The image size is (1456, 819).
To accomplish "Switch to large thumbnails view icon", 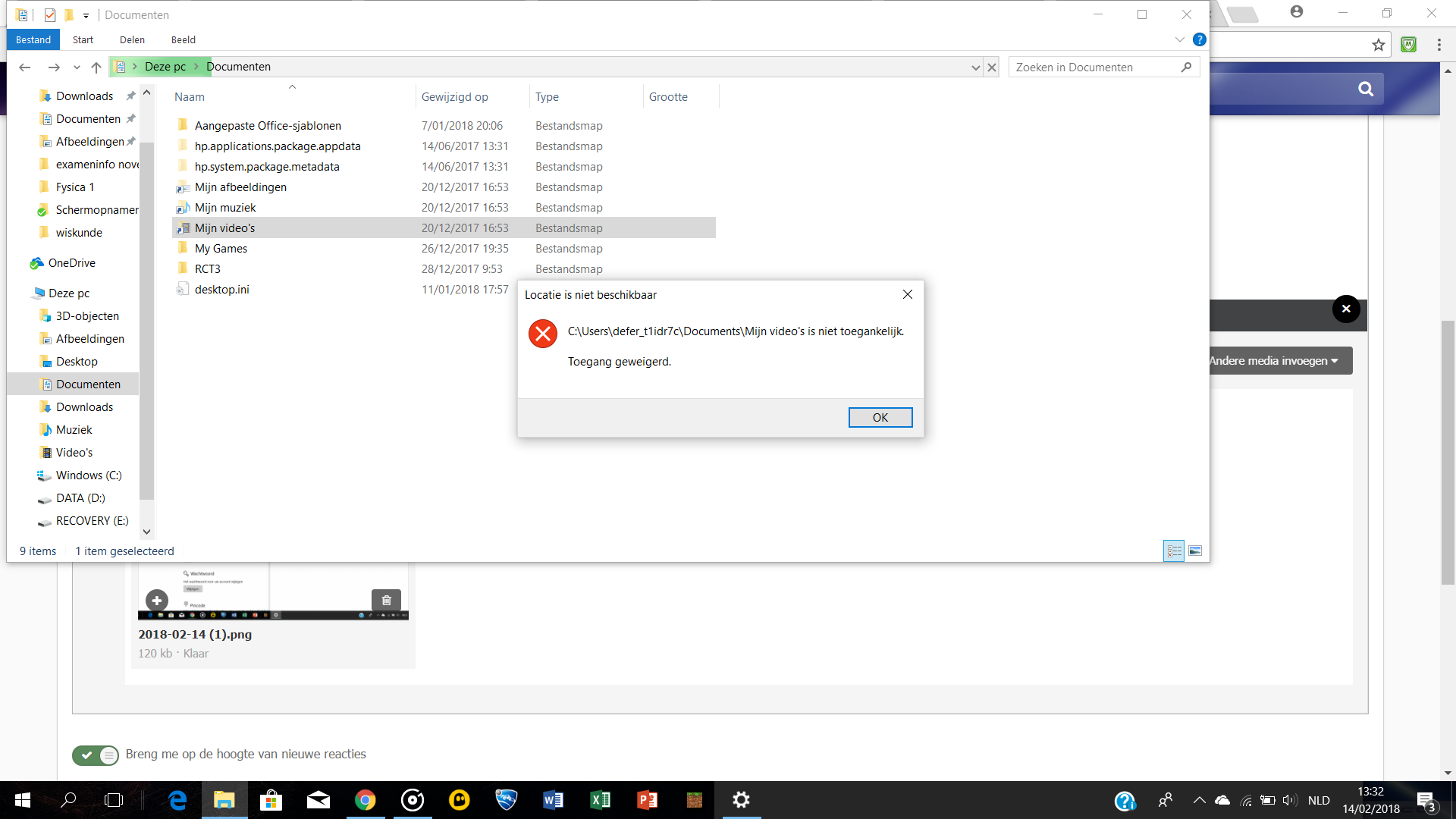I will pyautogui.click(x=1194, y=551).
